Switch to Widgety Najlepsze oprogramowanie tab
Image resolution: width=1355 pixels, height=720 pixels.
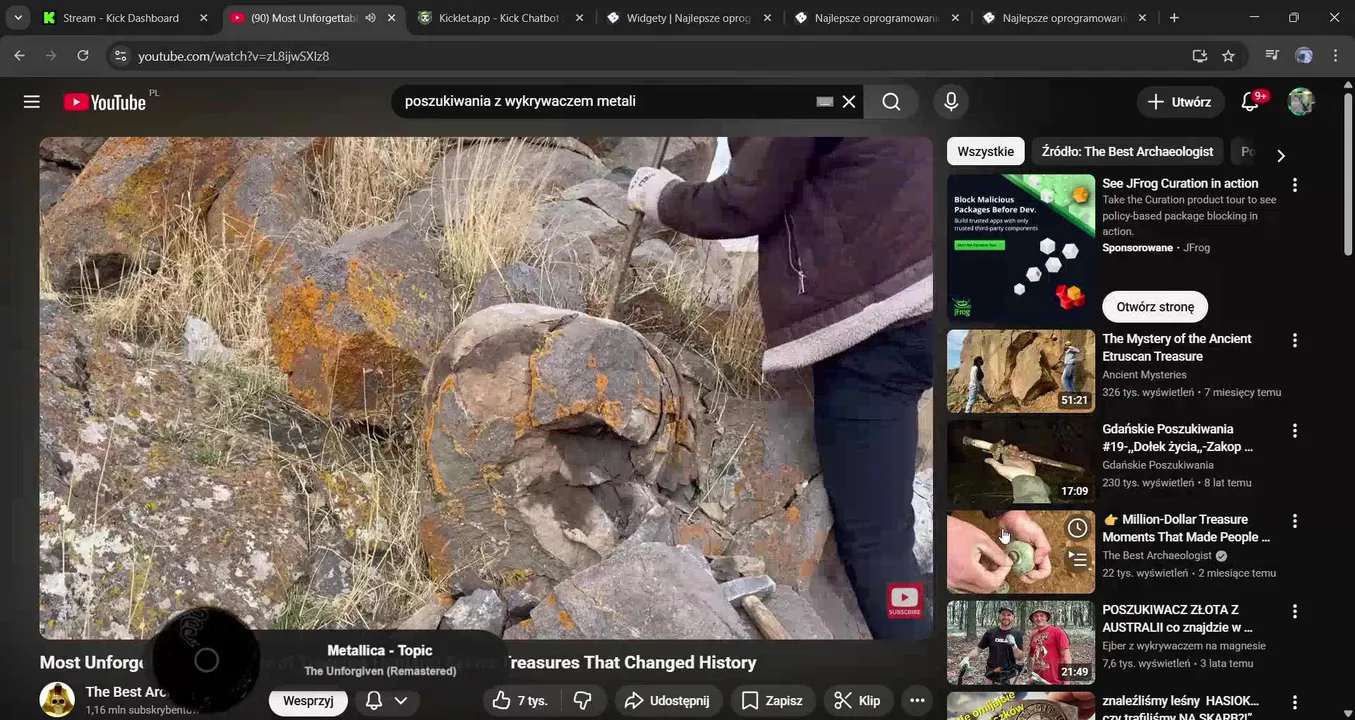pos(690,18)
